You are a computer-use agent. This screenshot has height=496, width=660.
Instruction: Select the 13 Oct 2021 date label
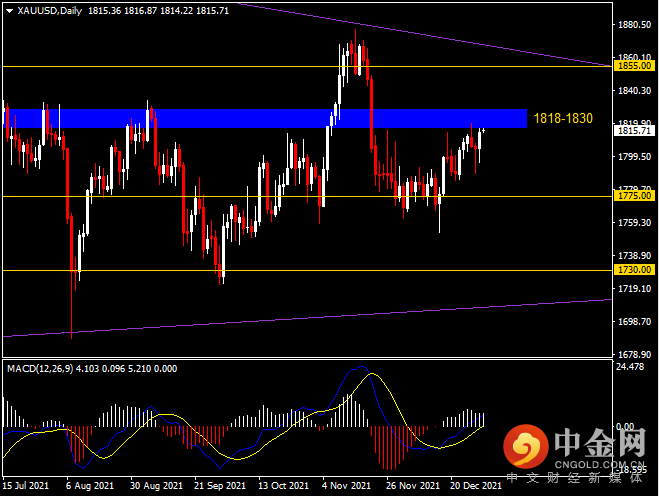pos(283,485)
